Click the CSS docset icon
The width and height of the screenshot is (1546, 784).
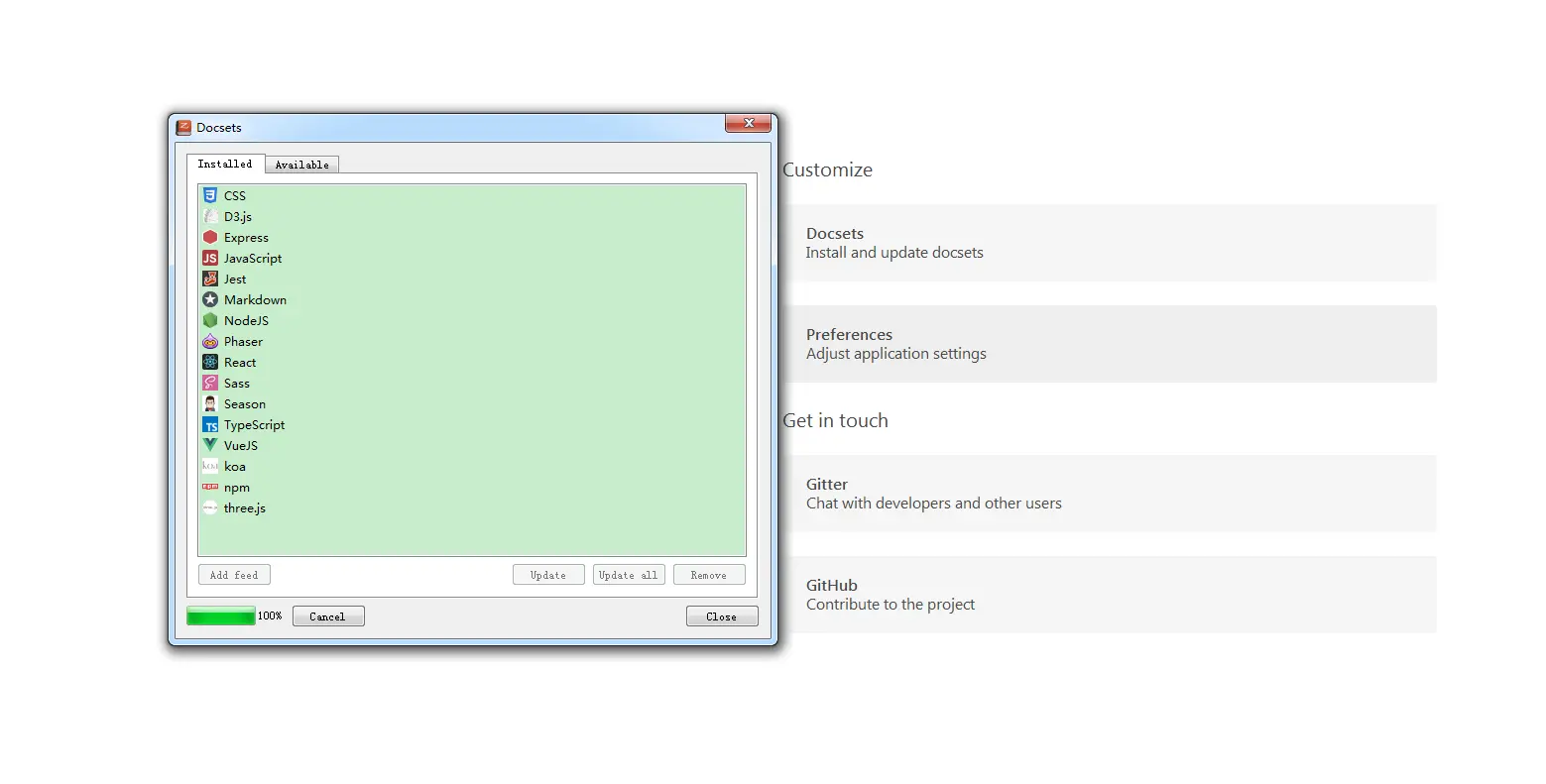[210, 195]
